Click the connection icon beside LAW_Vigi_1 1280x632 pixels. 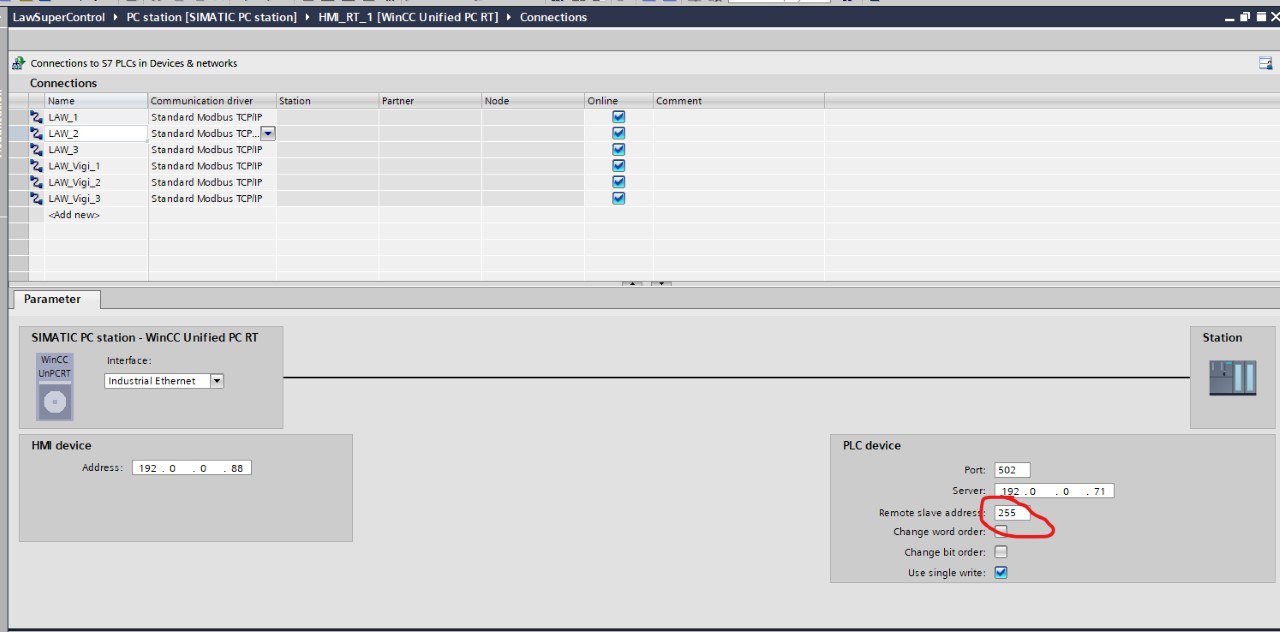[36, 166]
